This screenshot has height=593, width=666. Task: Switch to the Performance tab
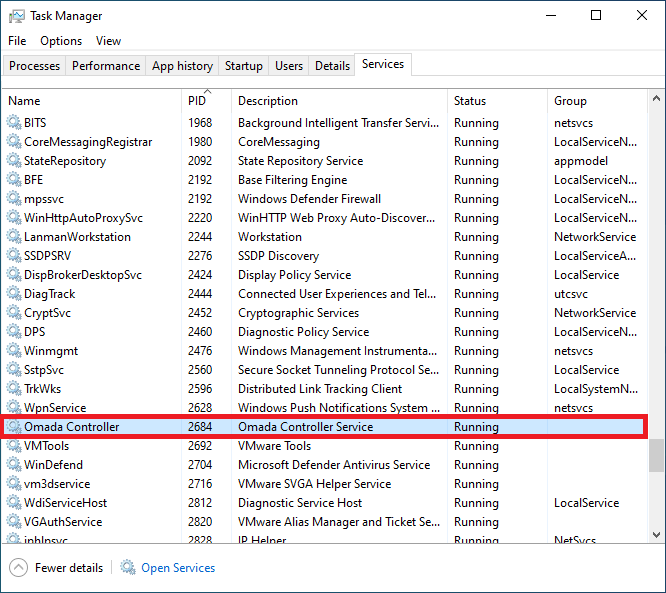[x=106, y=66]
